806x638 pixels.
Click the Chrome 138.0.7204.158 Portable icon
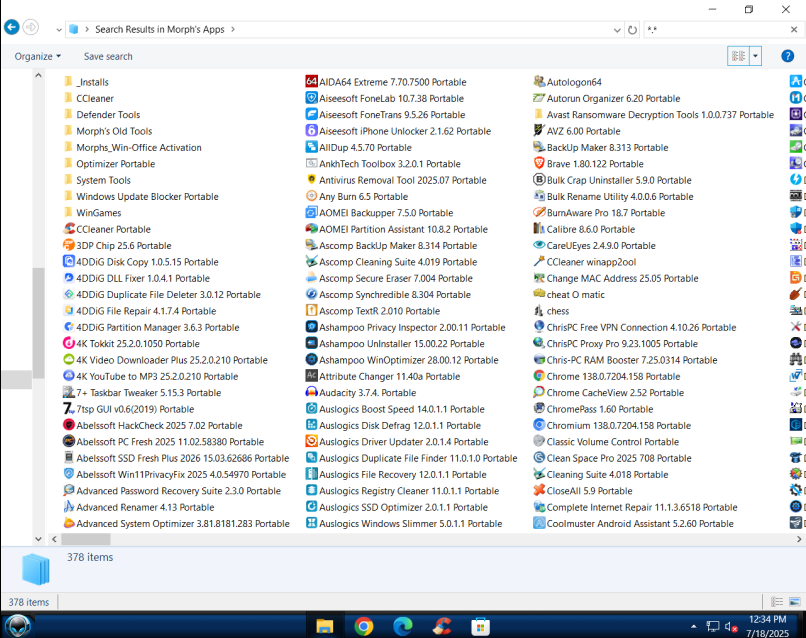click(539, 376)
